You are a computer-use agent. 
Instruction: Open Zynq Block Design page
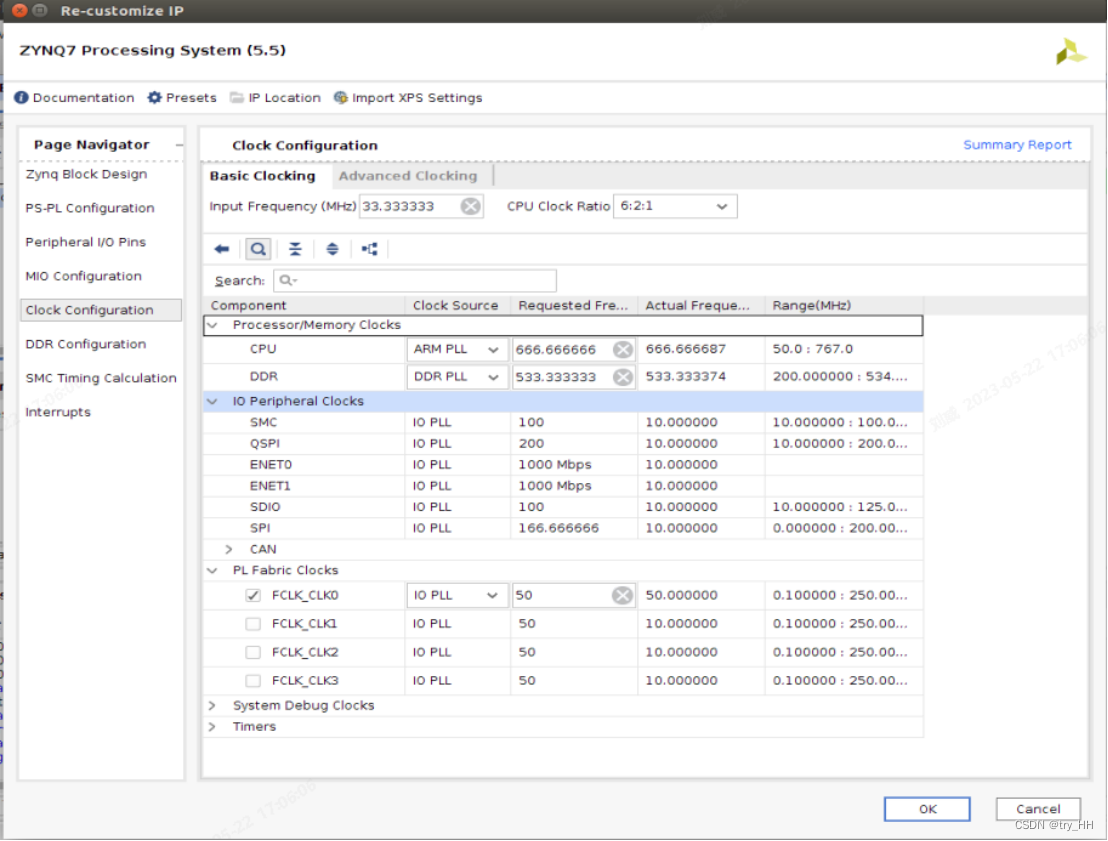[86, 175]
